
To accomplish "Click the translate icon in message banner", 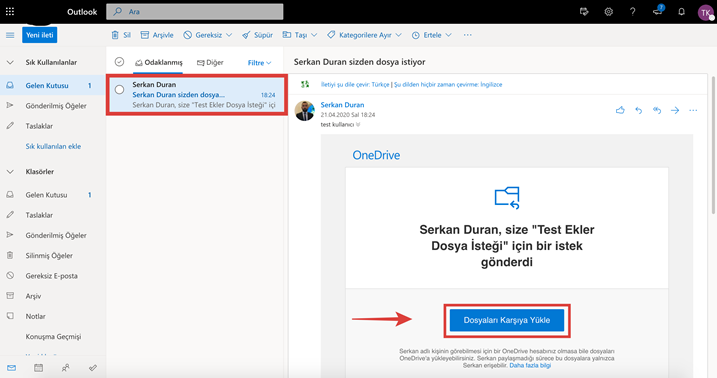I will (x=305, y=84).
